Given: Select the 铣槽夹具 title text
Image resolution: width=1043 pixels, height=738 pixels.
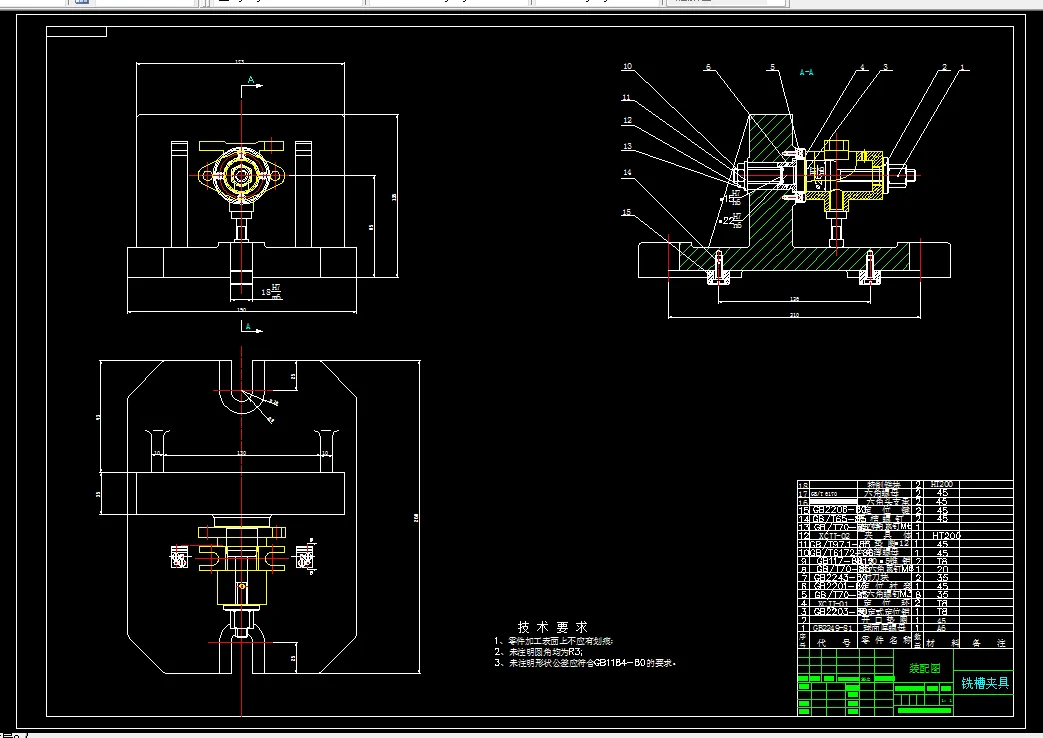Looking at the screenshot, I should [984, 683].
